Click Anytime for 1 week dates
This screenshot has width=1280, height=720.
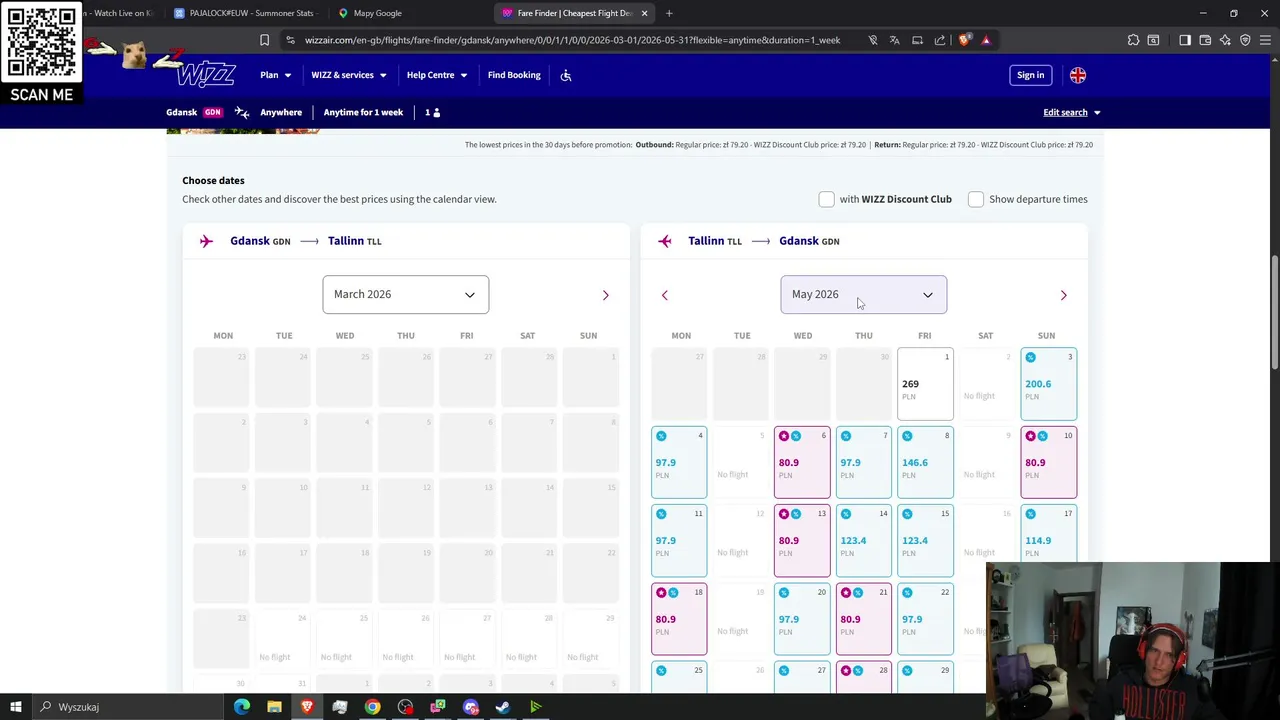[x=363, y=112]
